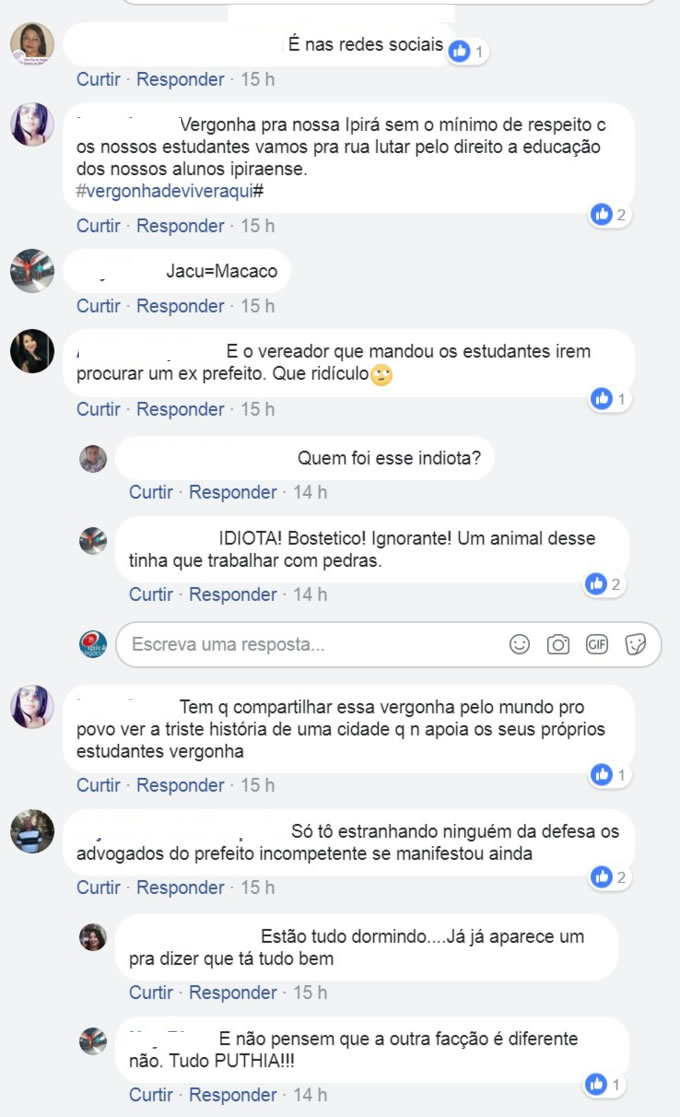Click the #vergonhadeviveraqui hashtag

pyautogui.click(x=170, y=191)
